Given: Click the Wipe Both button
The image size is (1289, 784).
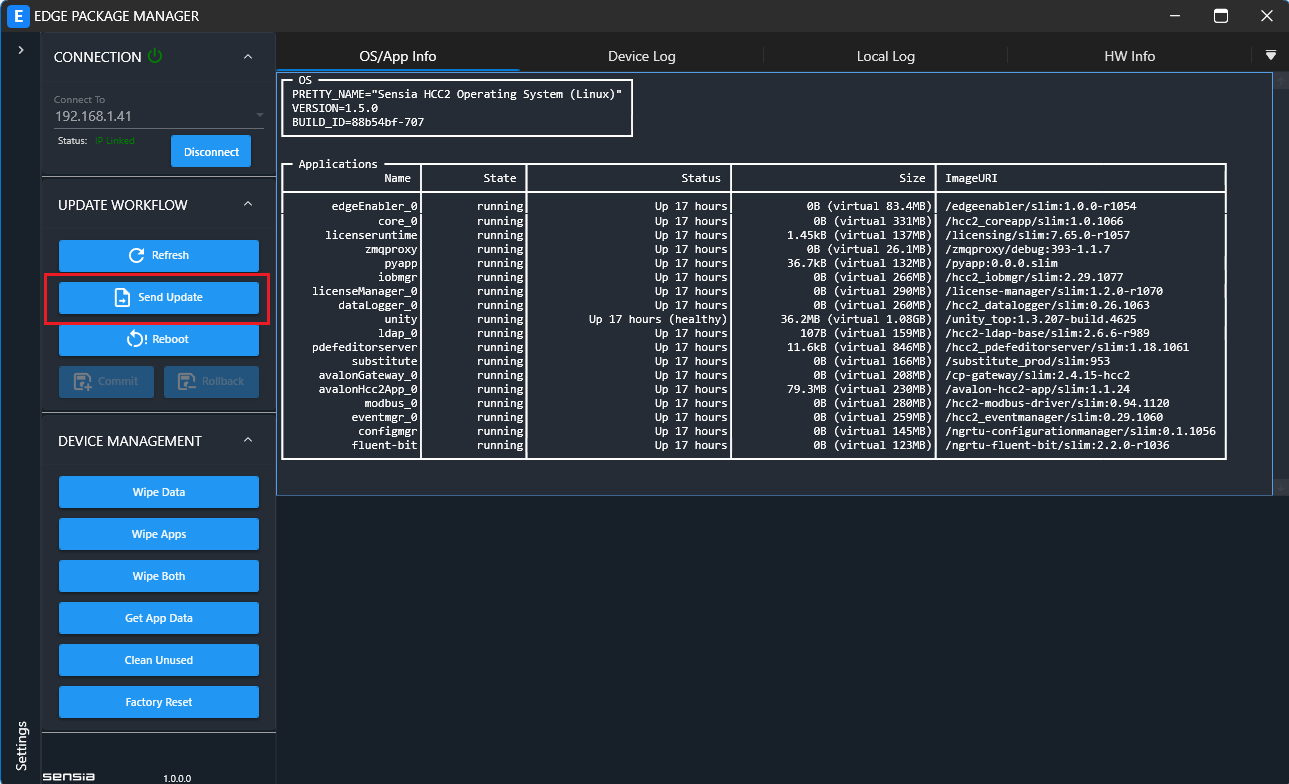Looking at the screenshot, I should coord(159,576).
